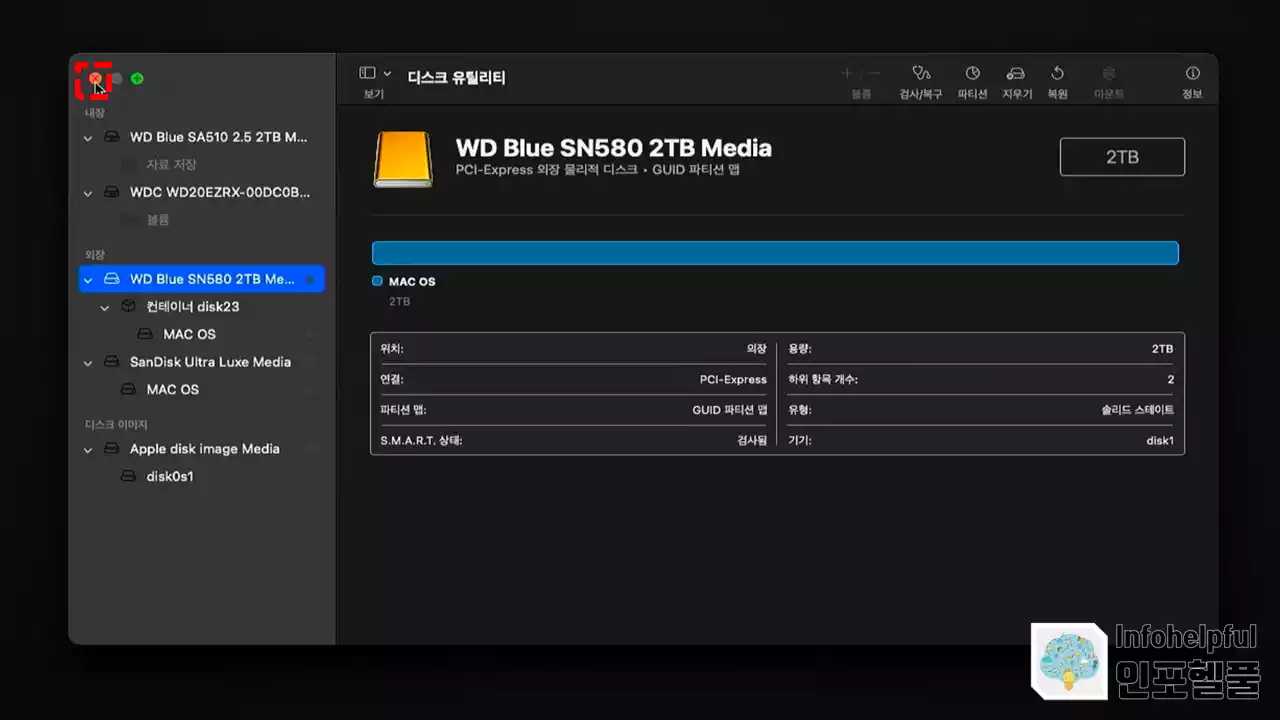Click the 'disk1' device value
Image resolution: width=1280 pixels, height=720 pixels.
pos(1160,440)
